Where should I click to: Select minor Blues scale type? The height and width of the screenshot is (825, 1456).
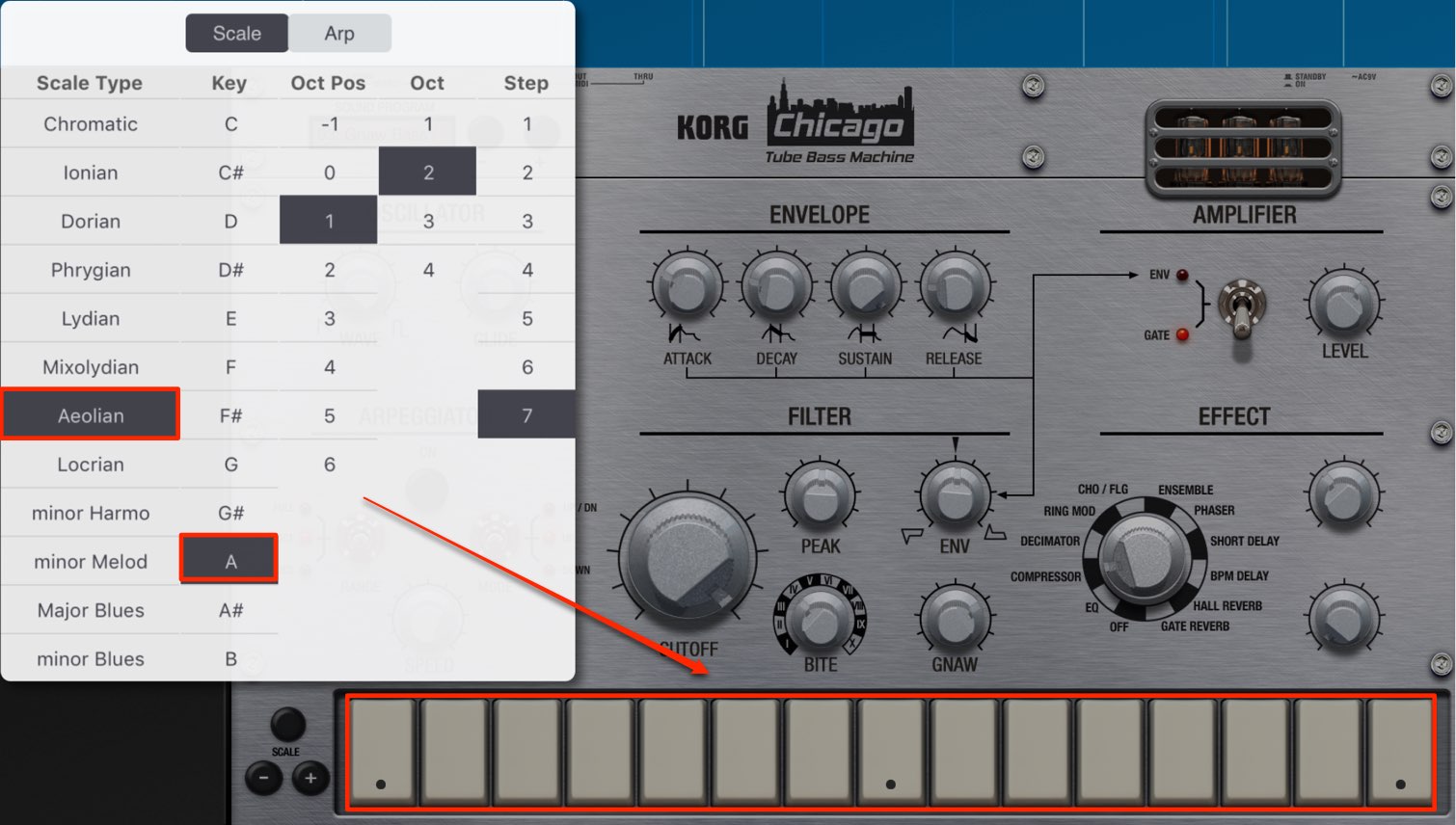click(x=91, y=659)
